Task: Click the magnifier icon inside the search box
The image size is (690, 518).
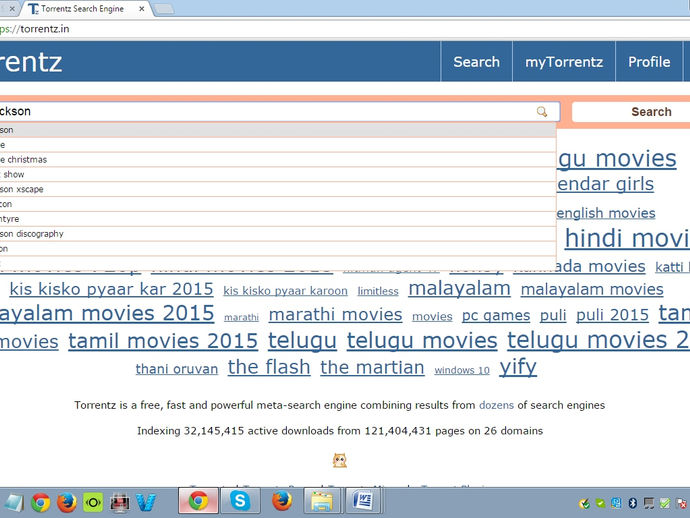Action: (x=542, y=112)
